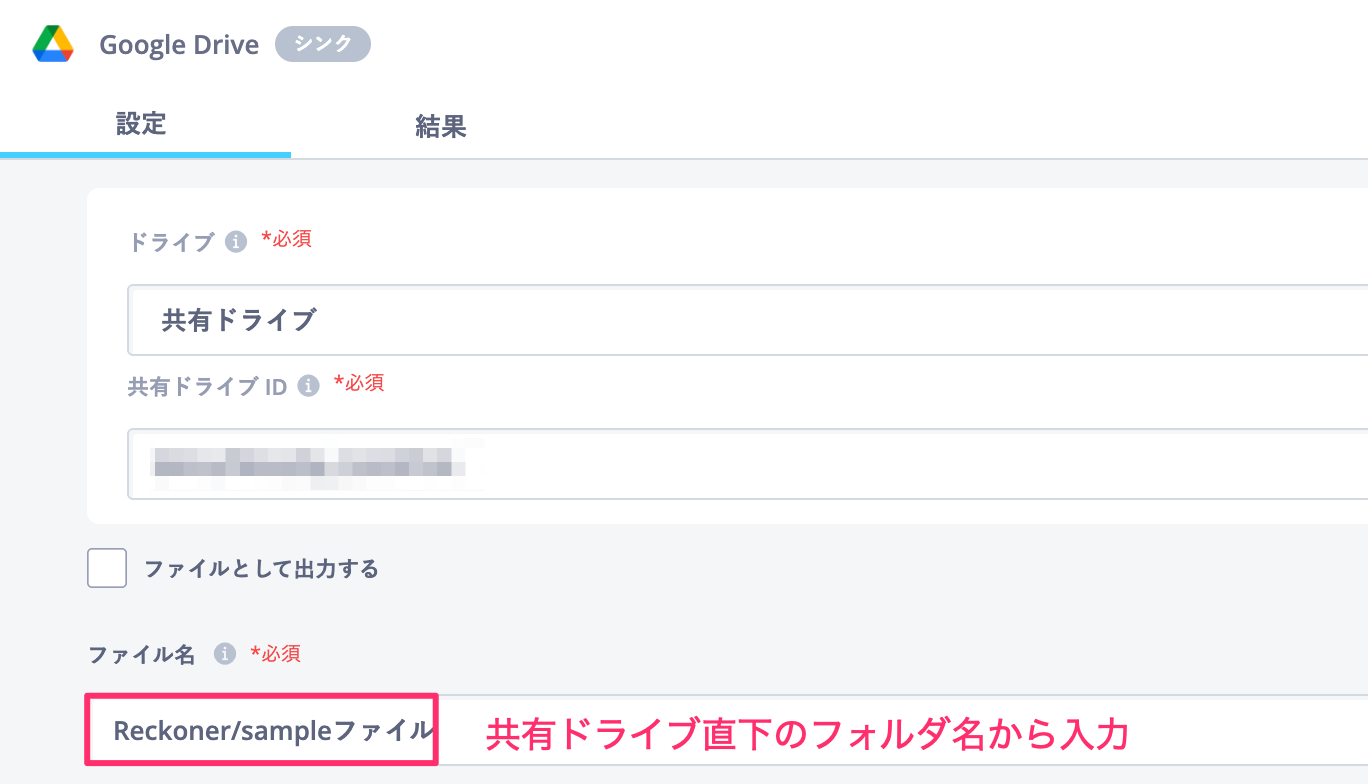This screenshot has height=784, width=1368.
Task: Open the info tooltip next to ドライブ
Action: (x=237, y=240)
